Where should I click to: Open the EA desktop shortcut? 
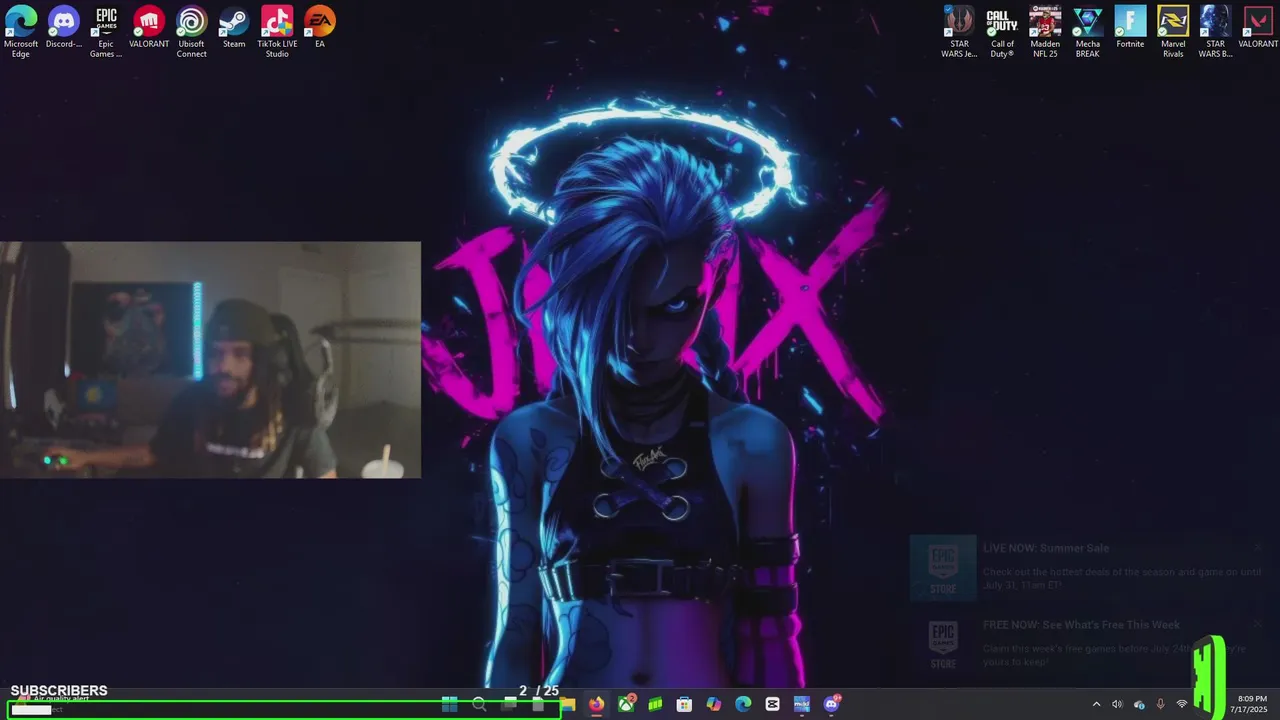click(x=320, y=28)
